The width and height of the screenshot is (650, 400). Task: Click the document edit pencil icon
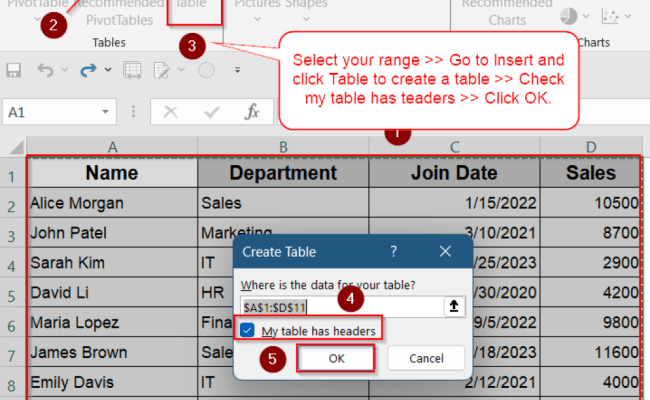point(162,70)
